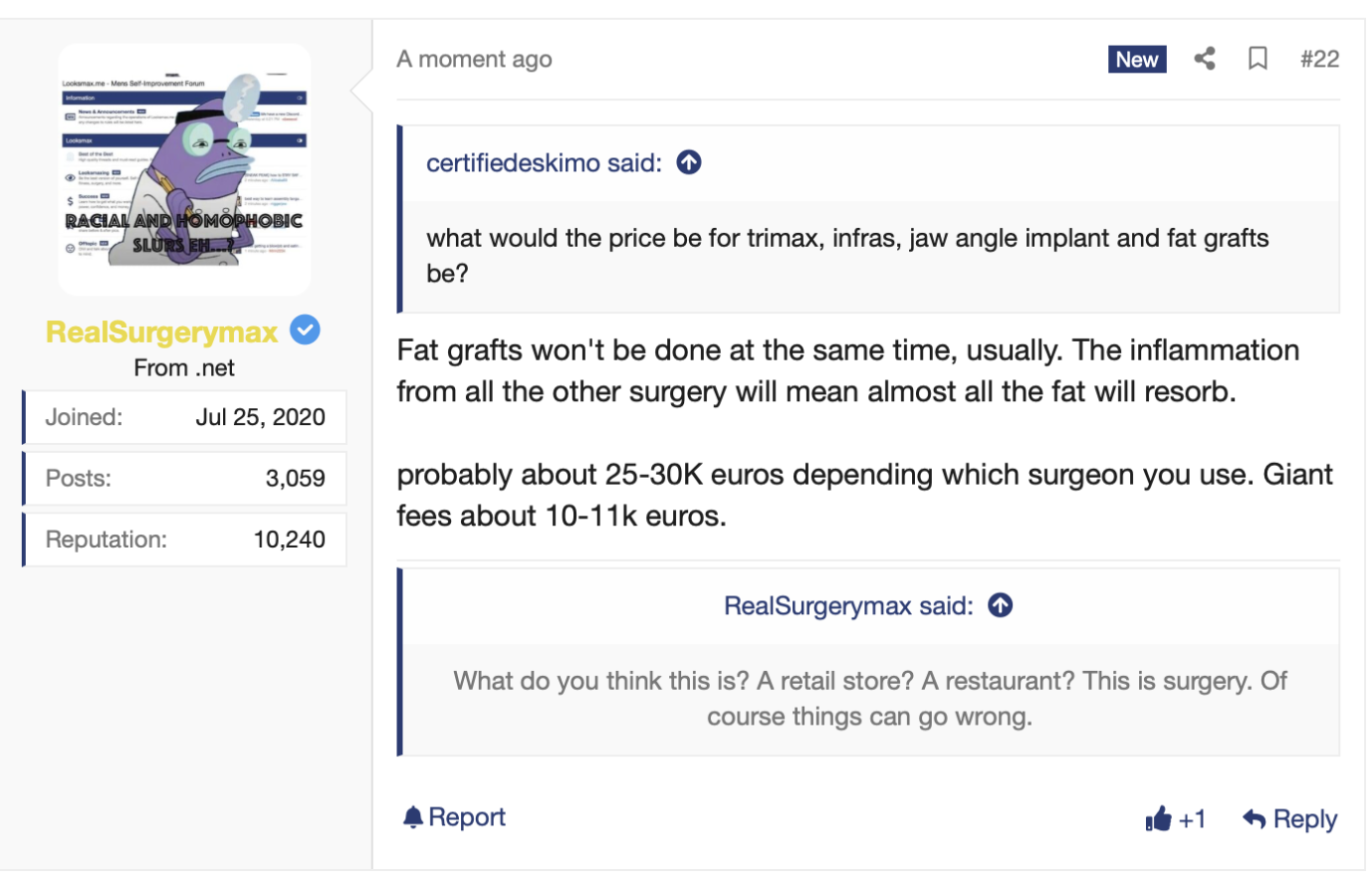Jump to RealSurgerymax's quoted post arrow

pyautogui.click(x=1001, y=605)
